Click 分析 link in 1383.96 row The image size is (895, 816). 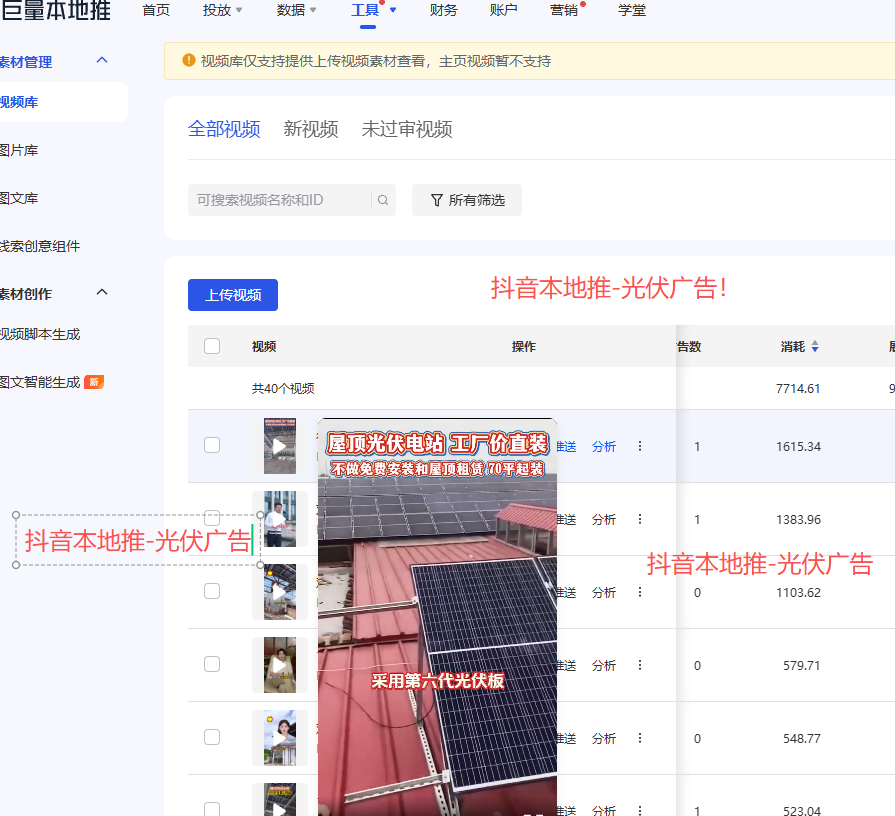[604, 519]
